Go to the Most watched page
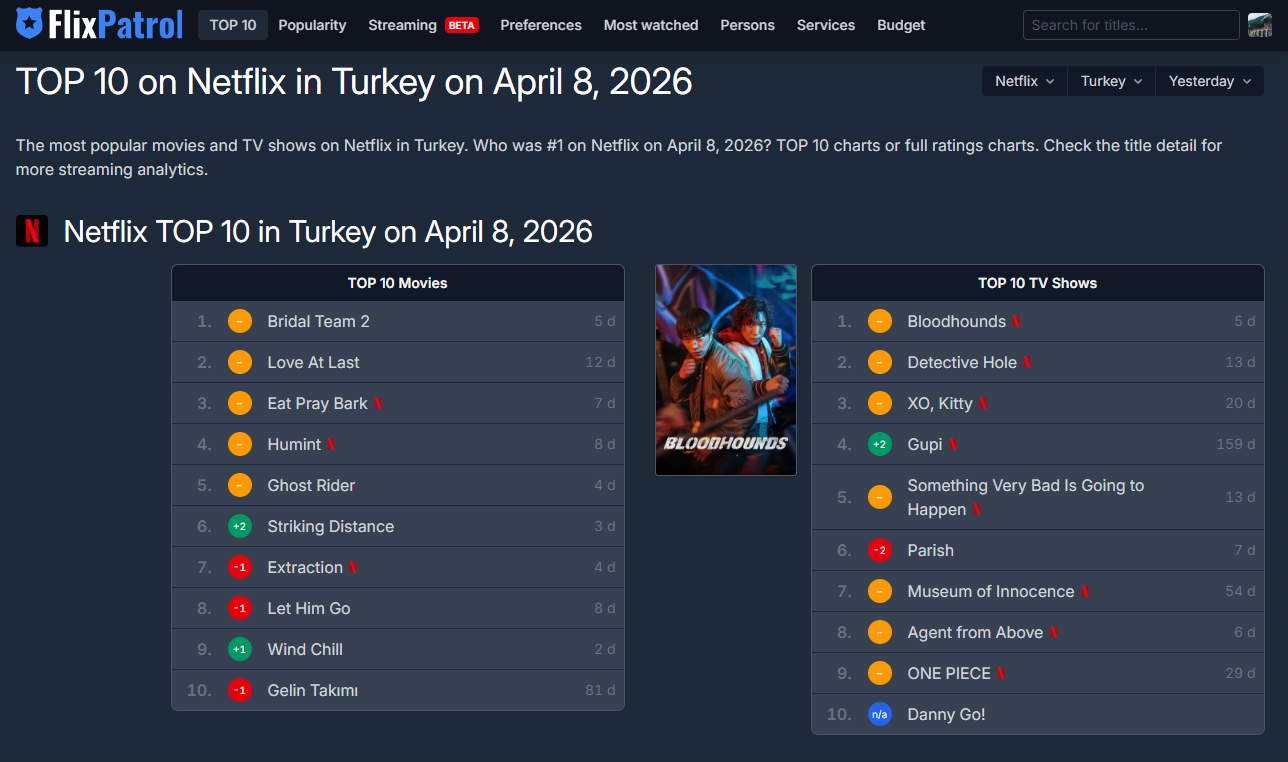Viewport: 1288px width, 762px height. click(651, 25)
